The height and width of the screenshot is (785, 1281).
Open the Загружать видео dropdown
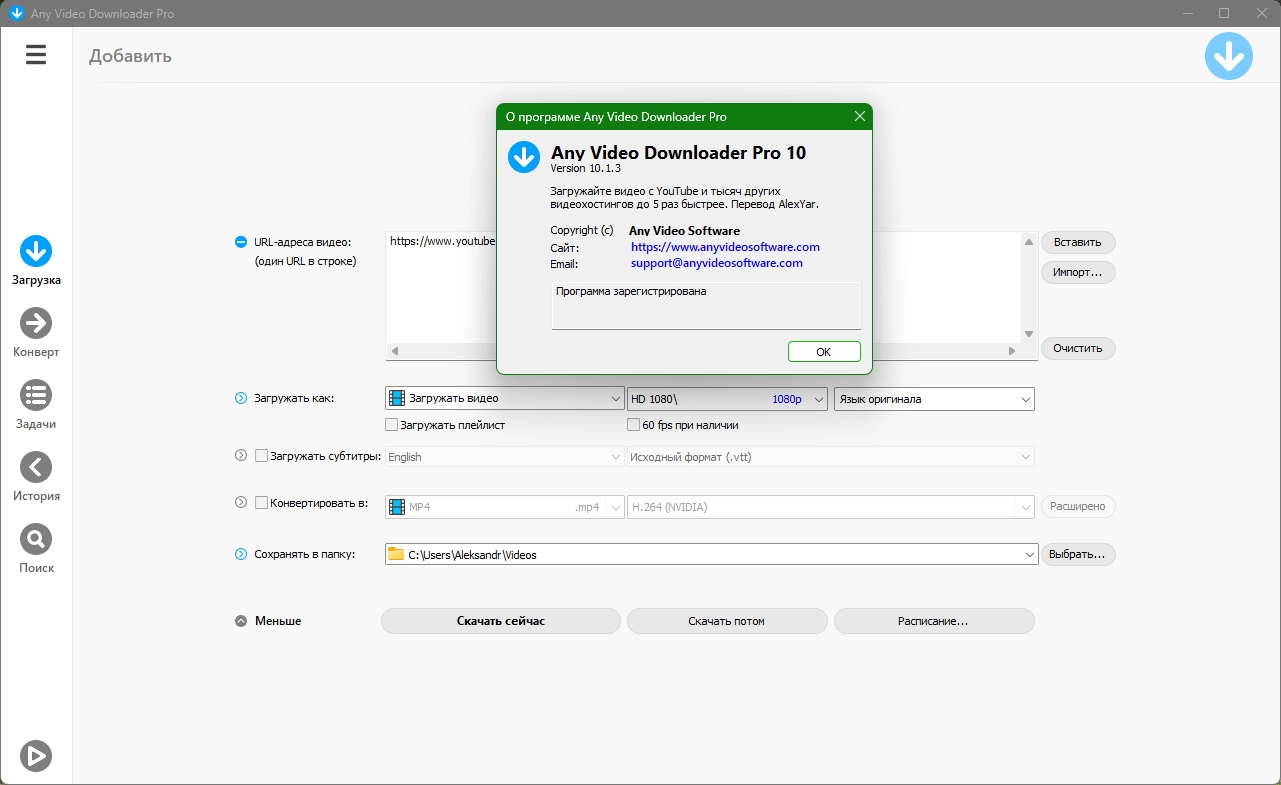pos(505,398)
